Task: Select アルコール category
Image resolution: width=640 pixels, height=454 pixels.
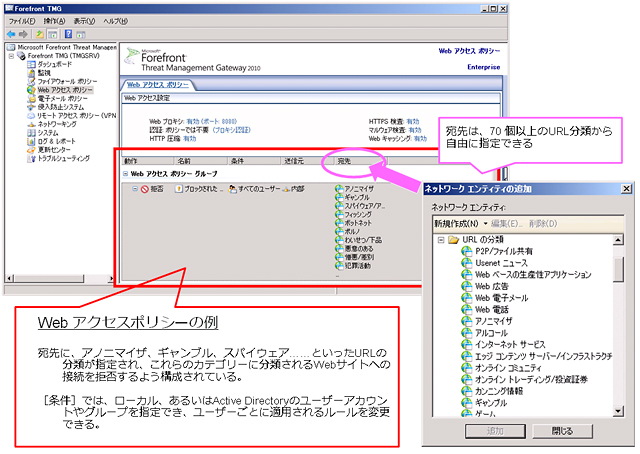Action: 491,333
